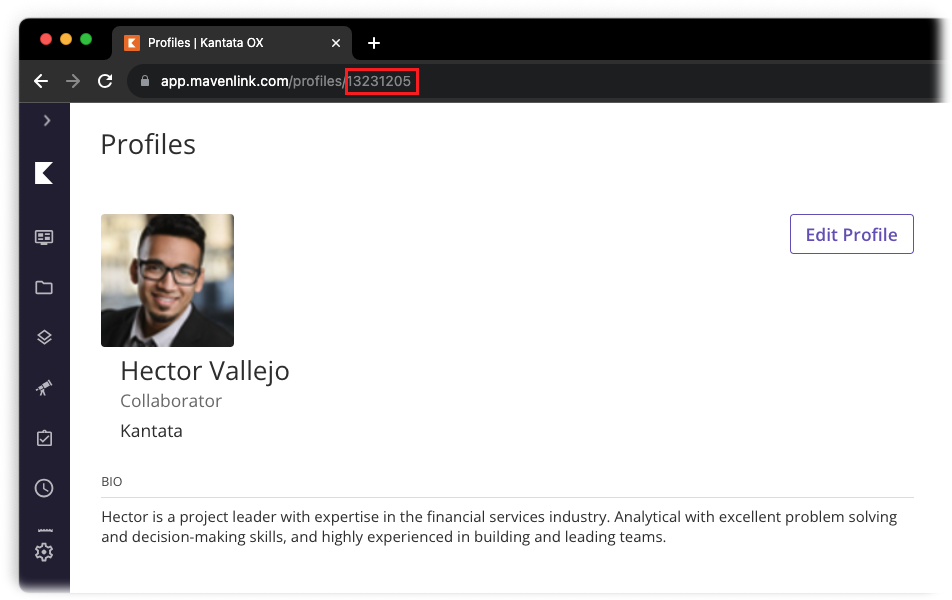Click the Collaborator role text
The width and height of the screenshot is (952, 600).
point(171,401)
